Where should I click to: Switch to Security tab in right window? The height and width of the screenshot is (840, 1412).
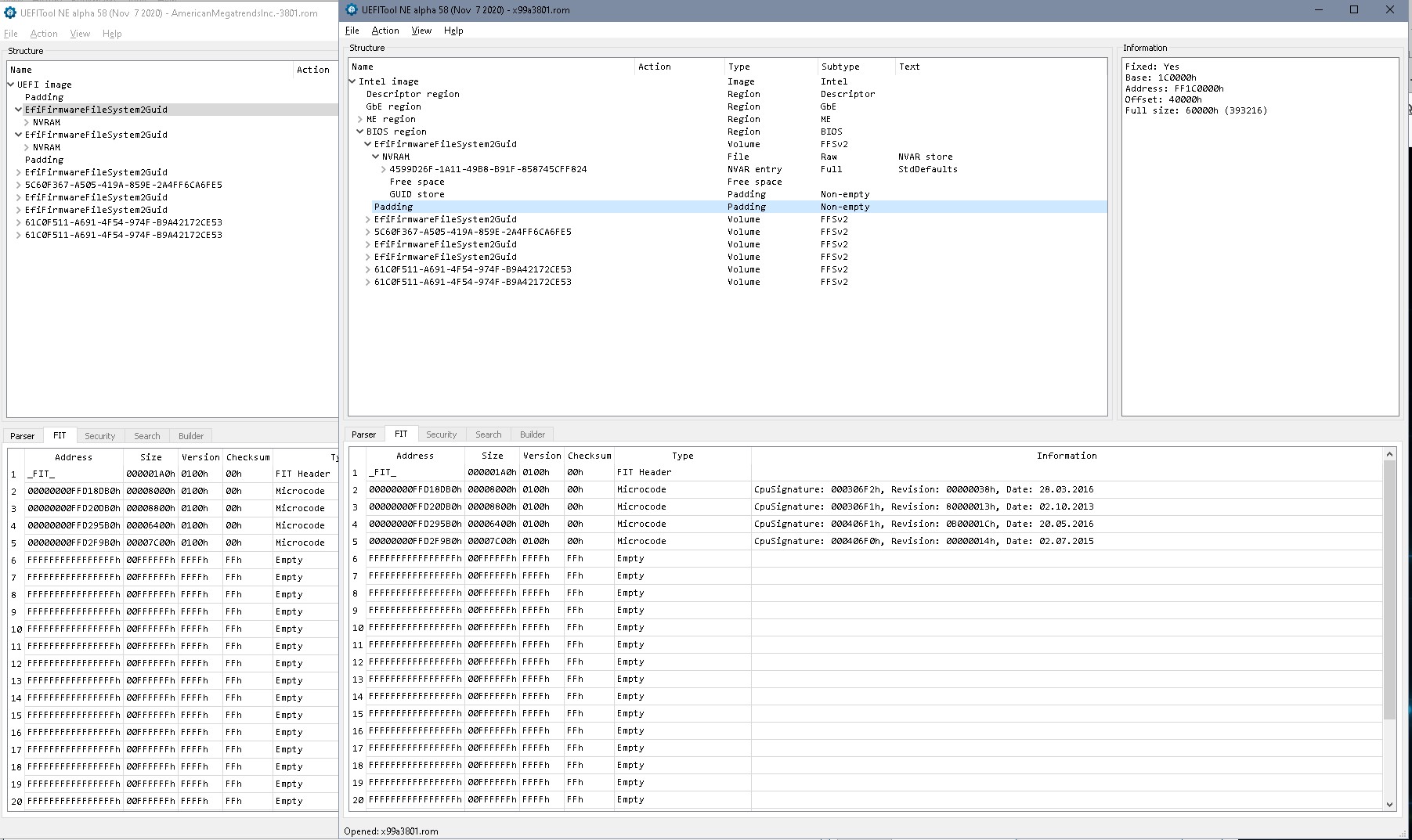pyautogui.click(x=441, y=434)
